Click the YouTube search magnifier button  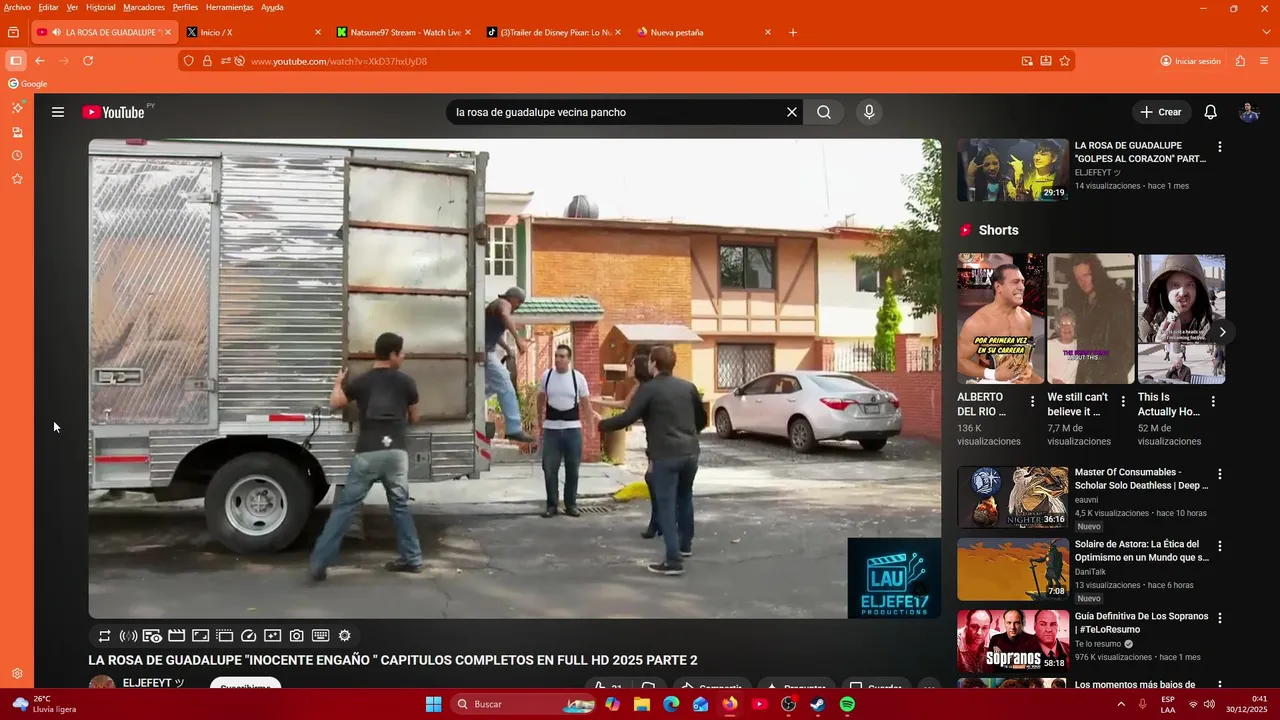pyautogui.click(x=824, y=112)
